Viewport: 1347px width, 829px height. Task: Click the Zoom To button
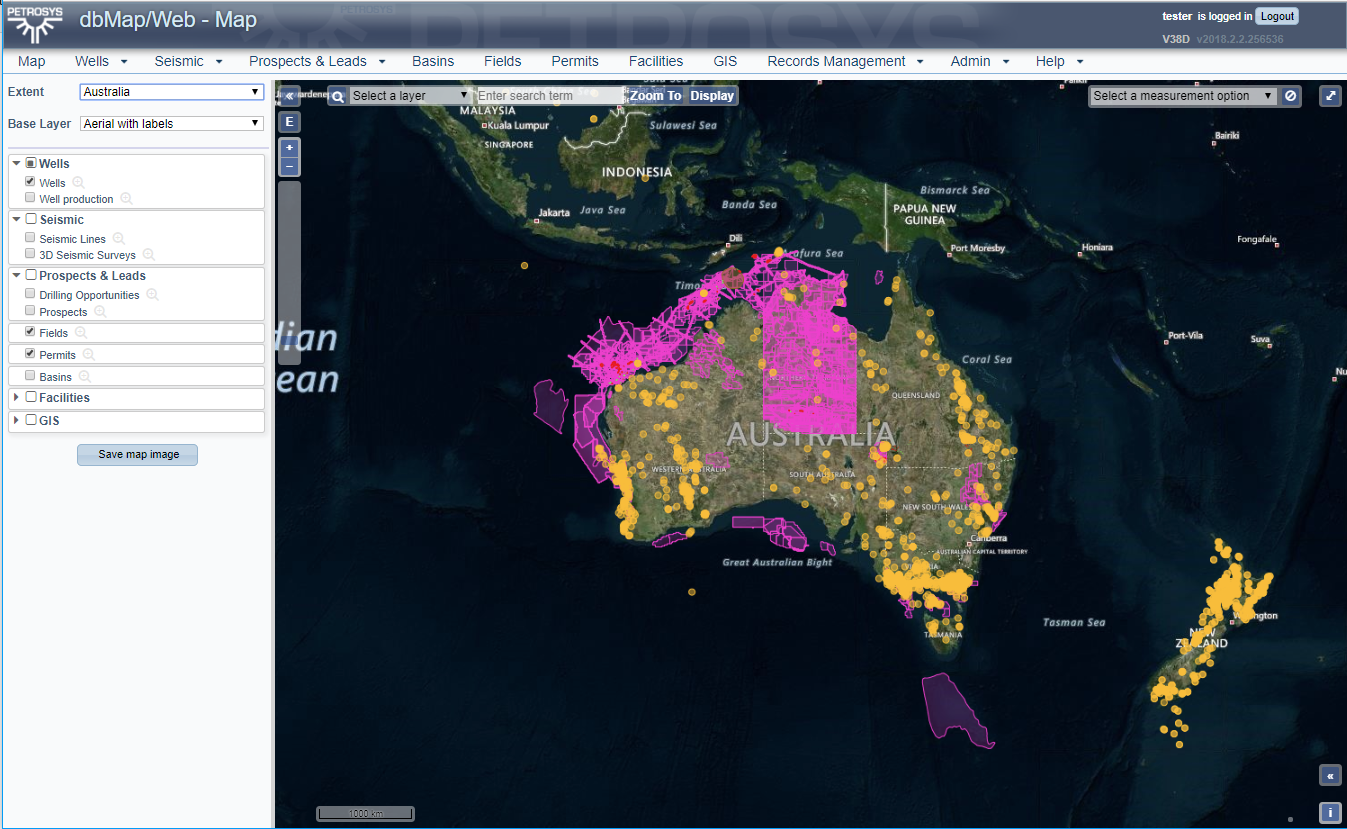coord(656,96)
